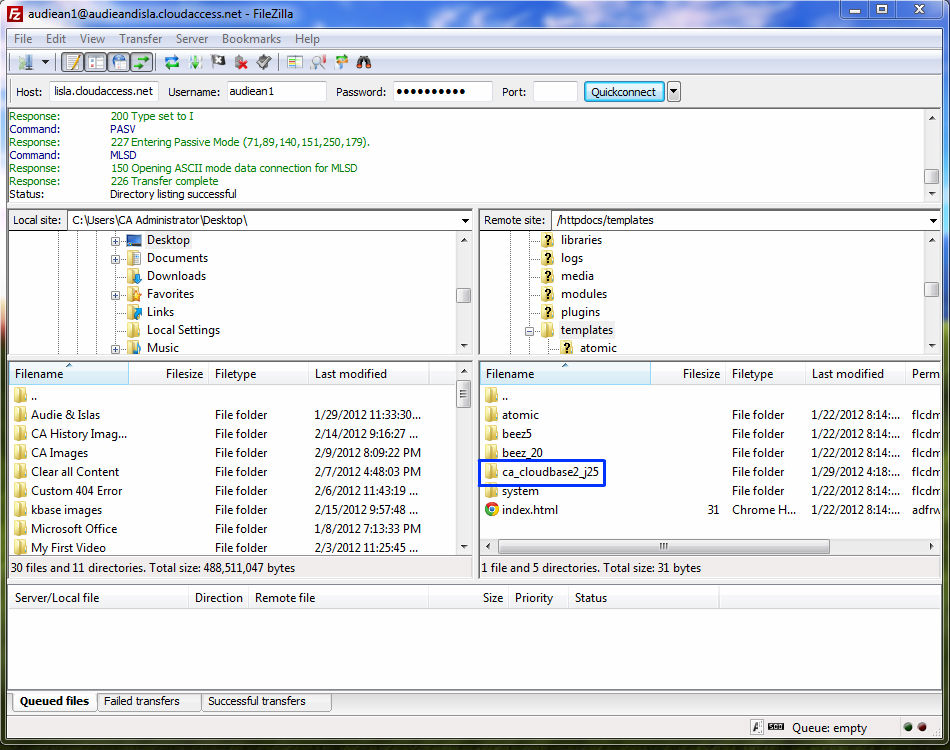The height and width of the screenshot is (750, 950).
Task: Click the synchronized browsing icon
Action: pos(341,62)
